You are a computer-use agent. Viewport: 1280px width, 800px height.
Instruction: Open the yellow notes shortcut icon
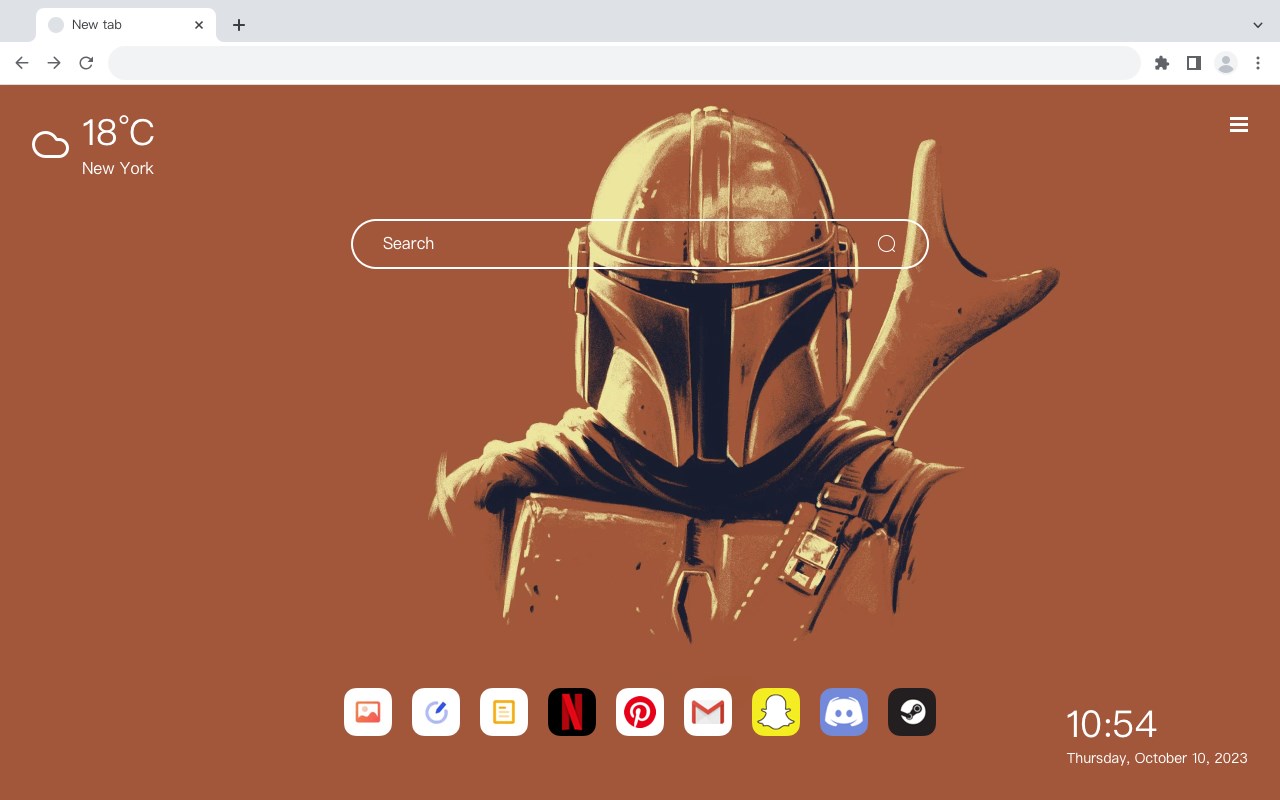504,712
